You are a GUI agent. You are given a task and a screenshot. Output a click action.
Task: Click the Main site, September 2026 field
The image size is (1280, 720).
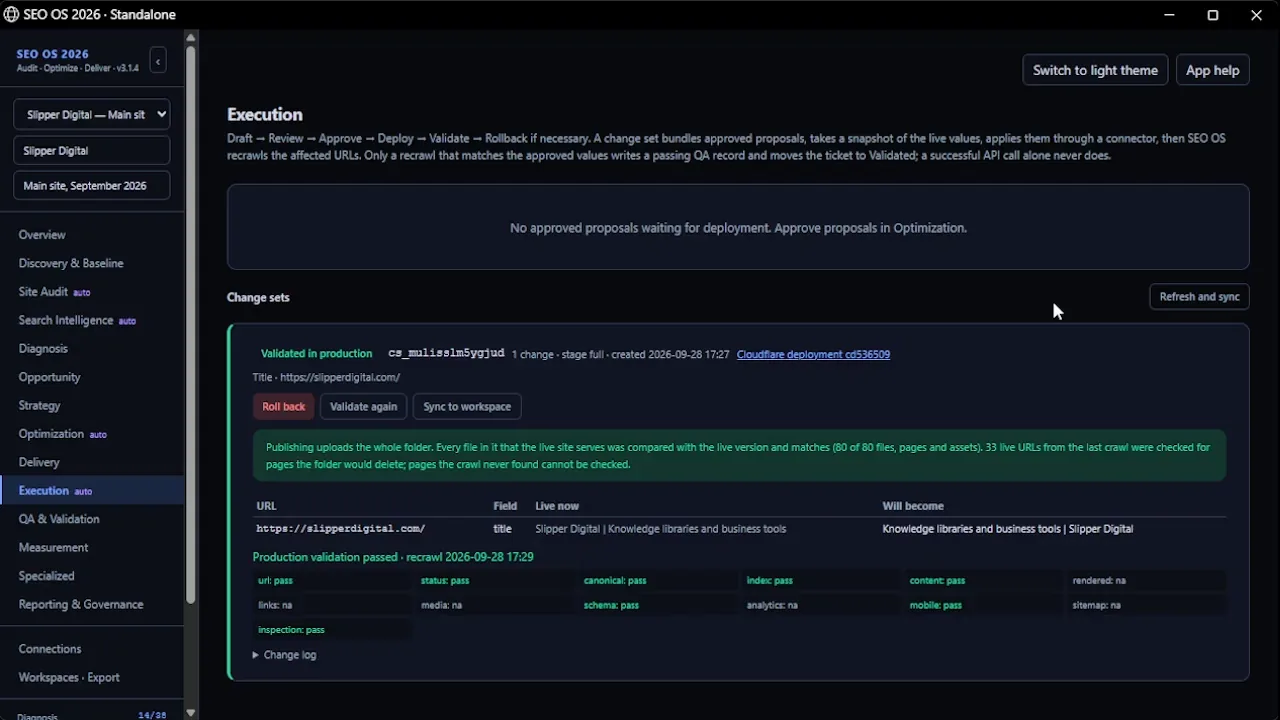pos(92,186)
